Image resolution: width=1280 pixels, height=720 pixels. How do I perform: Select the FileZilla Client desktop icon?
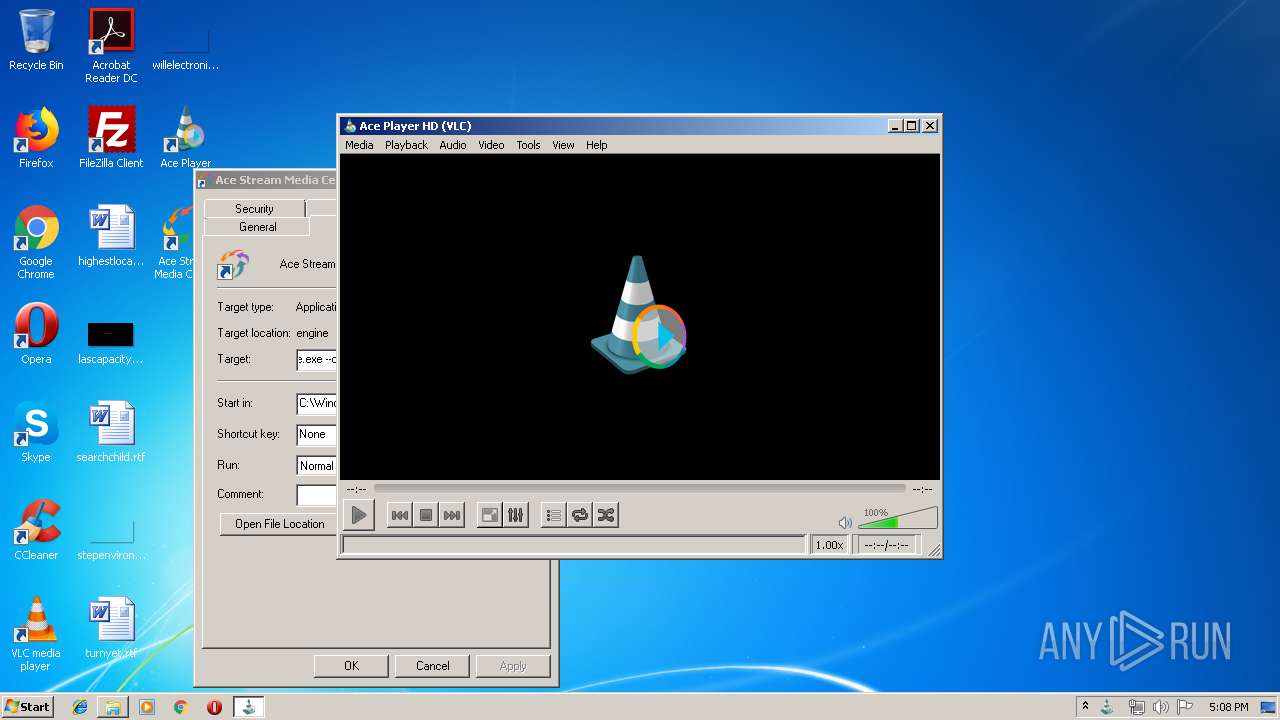[111, 138]
